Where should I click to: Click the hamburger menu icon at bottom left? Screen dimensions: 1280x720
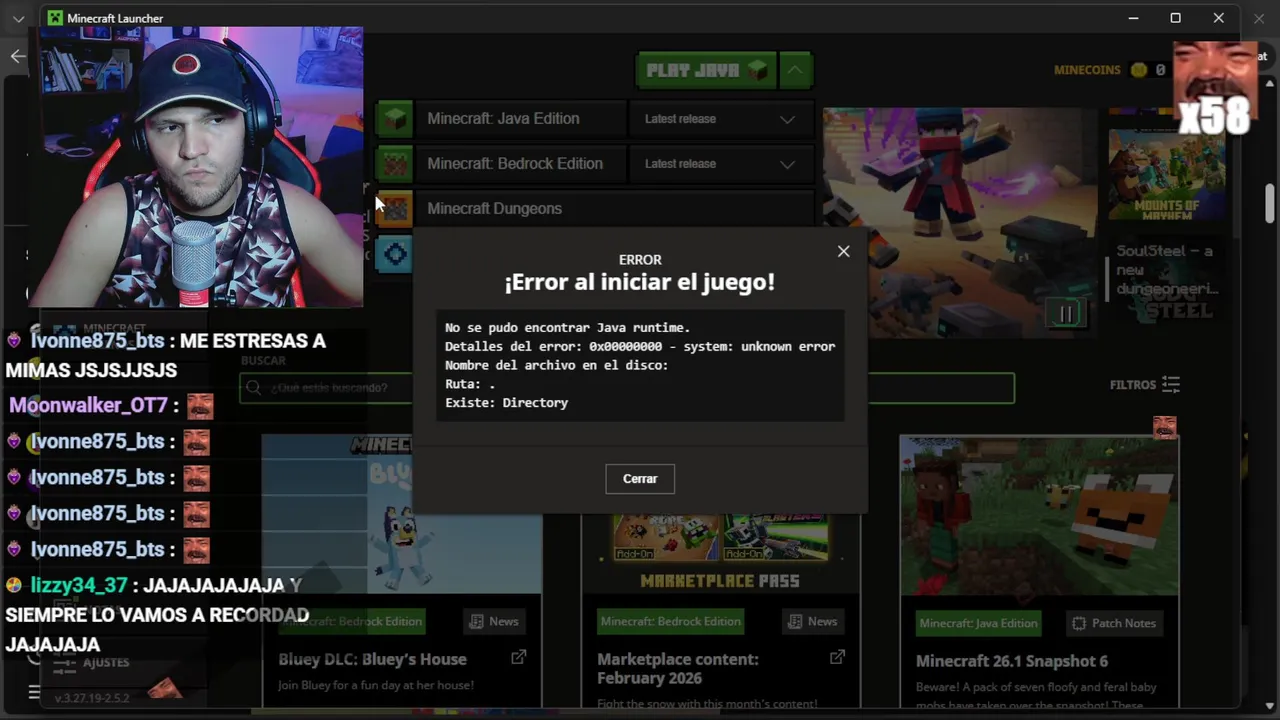(34, 692)
